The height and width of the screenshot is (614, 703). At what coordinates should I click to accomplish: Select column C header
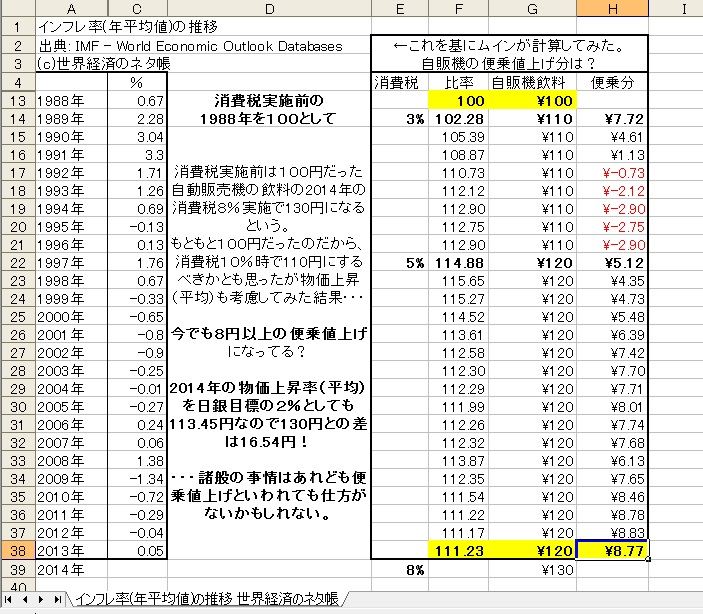tap(137, 9)
